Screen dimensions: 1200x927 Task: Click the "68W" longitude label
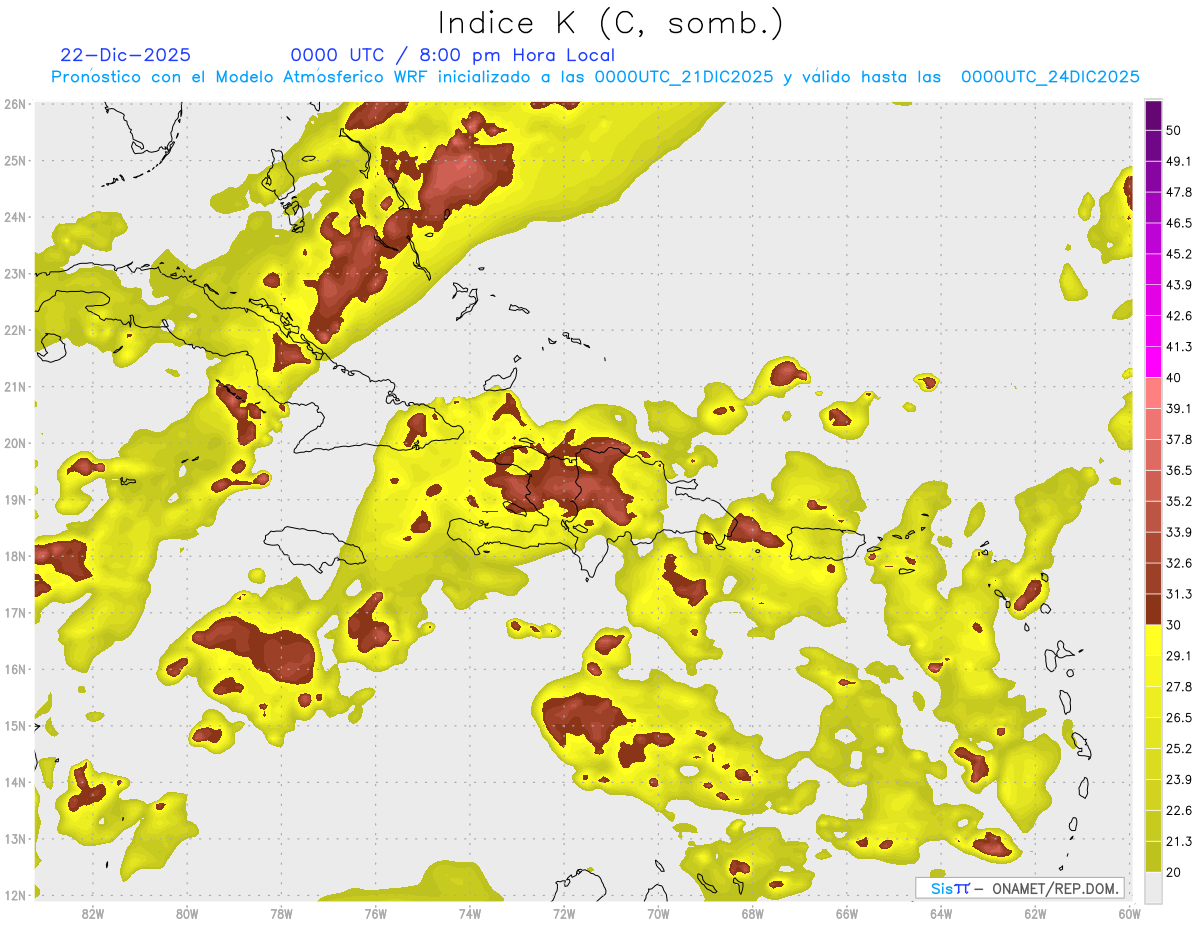click(x=752, y=913)
